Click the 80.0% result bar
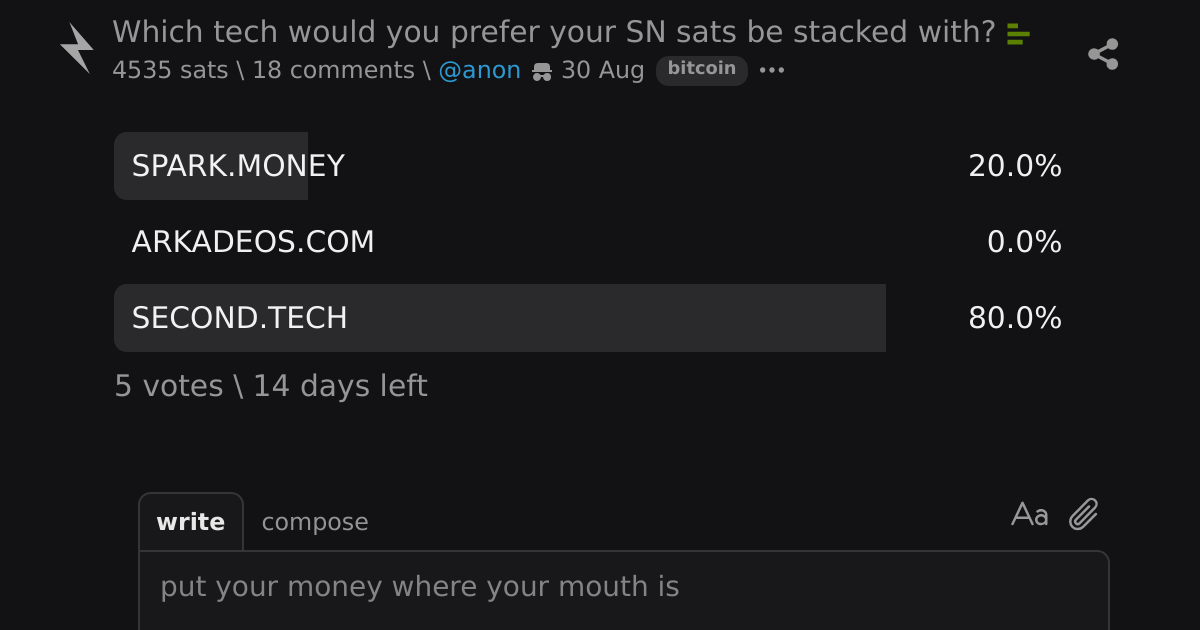The image size is (1200, 630). [500, 318]
